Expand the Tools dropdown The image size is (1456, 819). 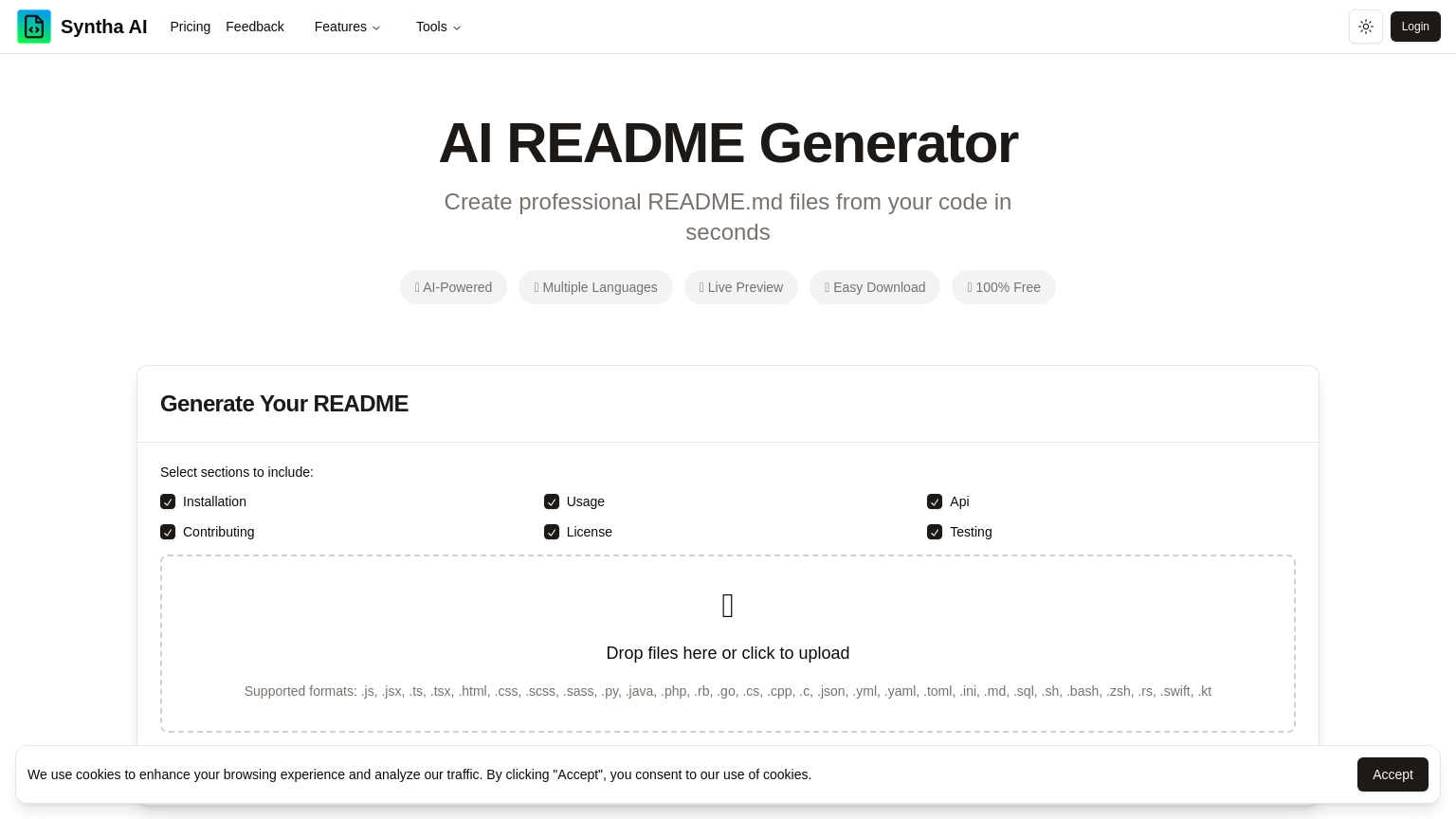click(438, 27)
